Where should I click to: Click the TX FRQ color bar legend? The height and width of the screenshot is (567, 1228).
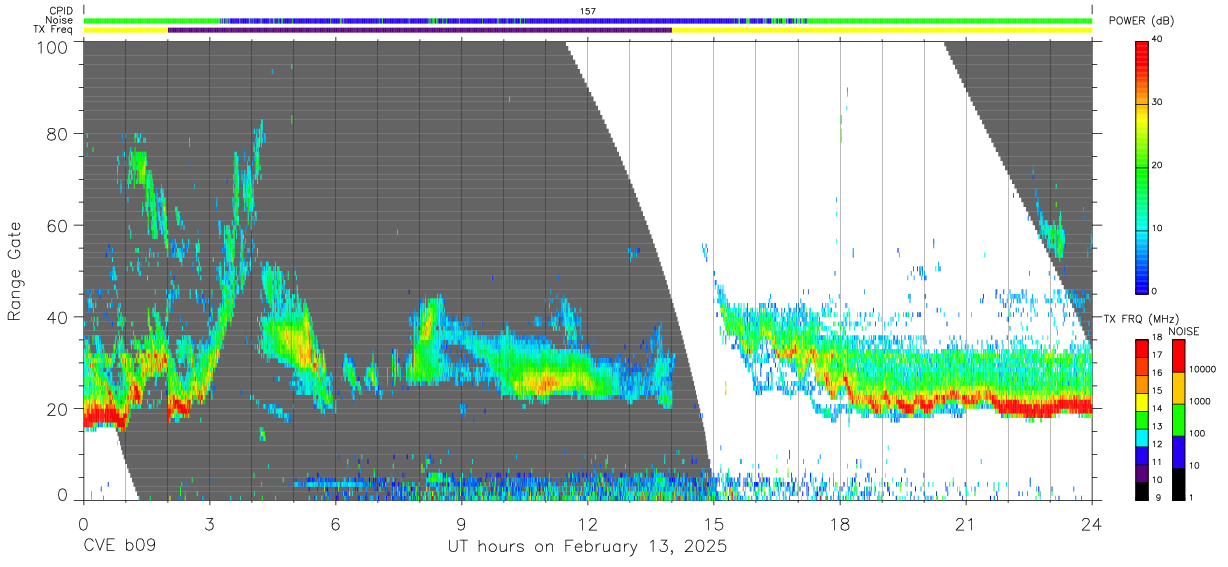coord(1142,419)
